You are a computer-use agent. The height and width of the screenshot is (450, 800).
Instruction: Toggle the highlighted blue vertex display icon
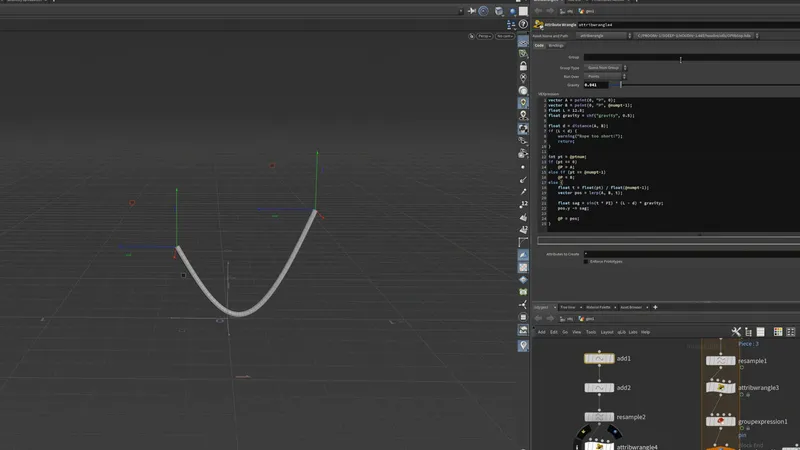point(523,255)
